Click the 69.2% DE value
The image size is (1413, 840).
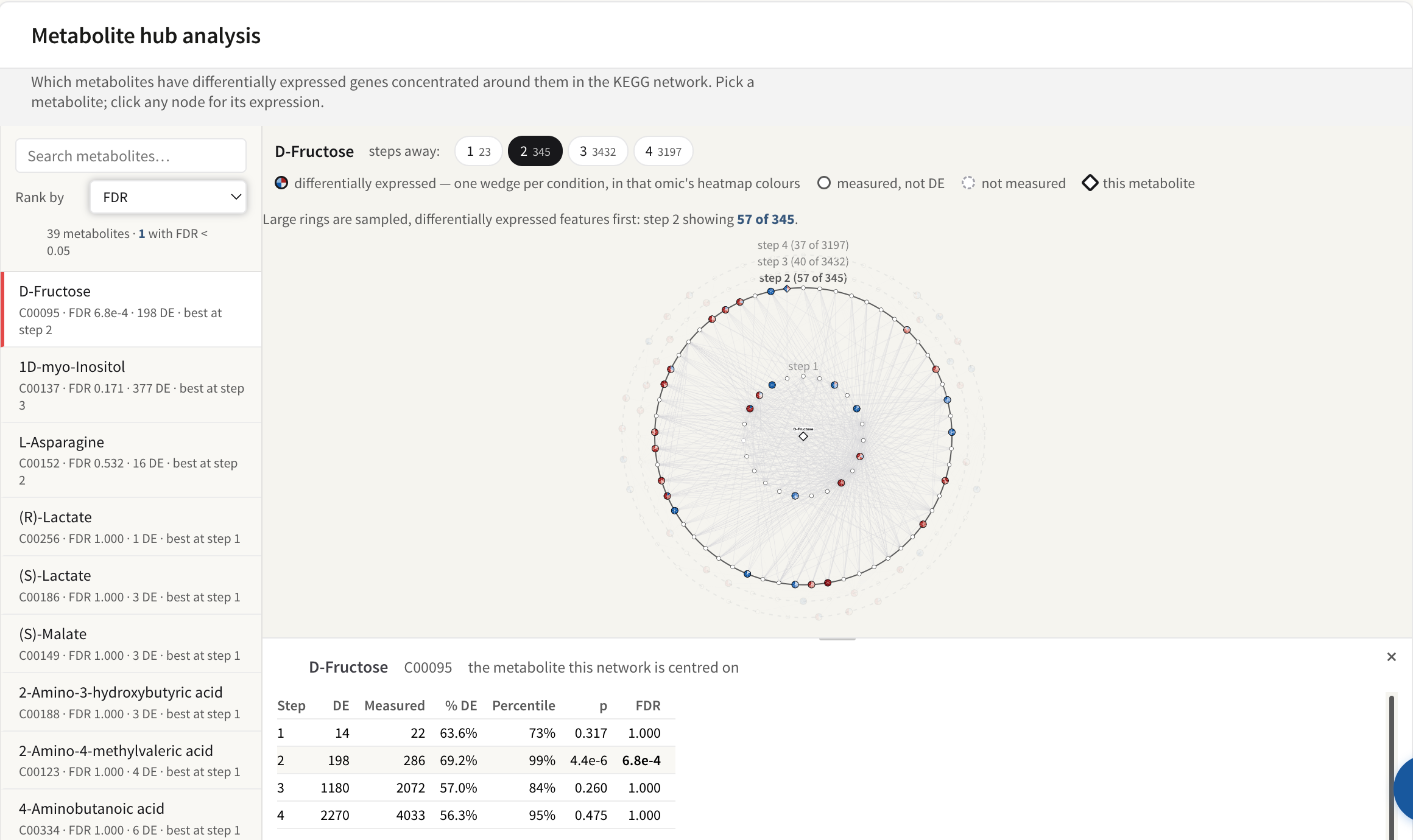coord(458,760)
